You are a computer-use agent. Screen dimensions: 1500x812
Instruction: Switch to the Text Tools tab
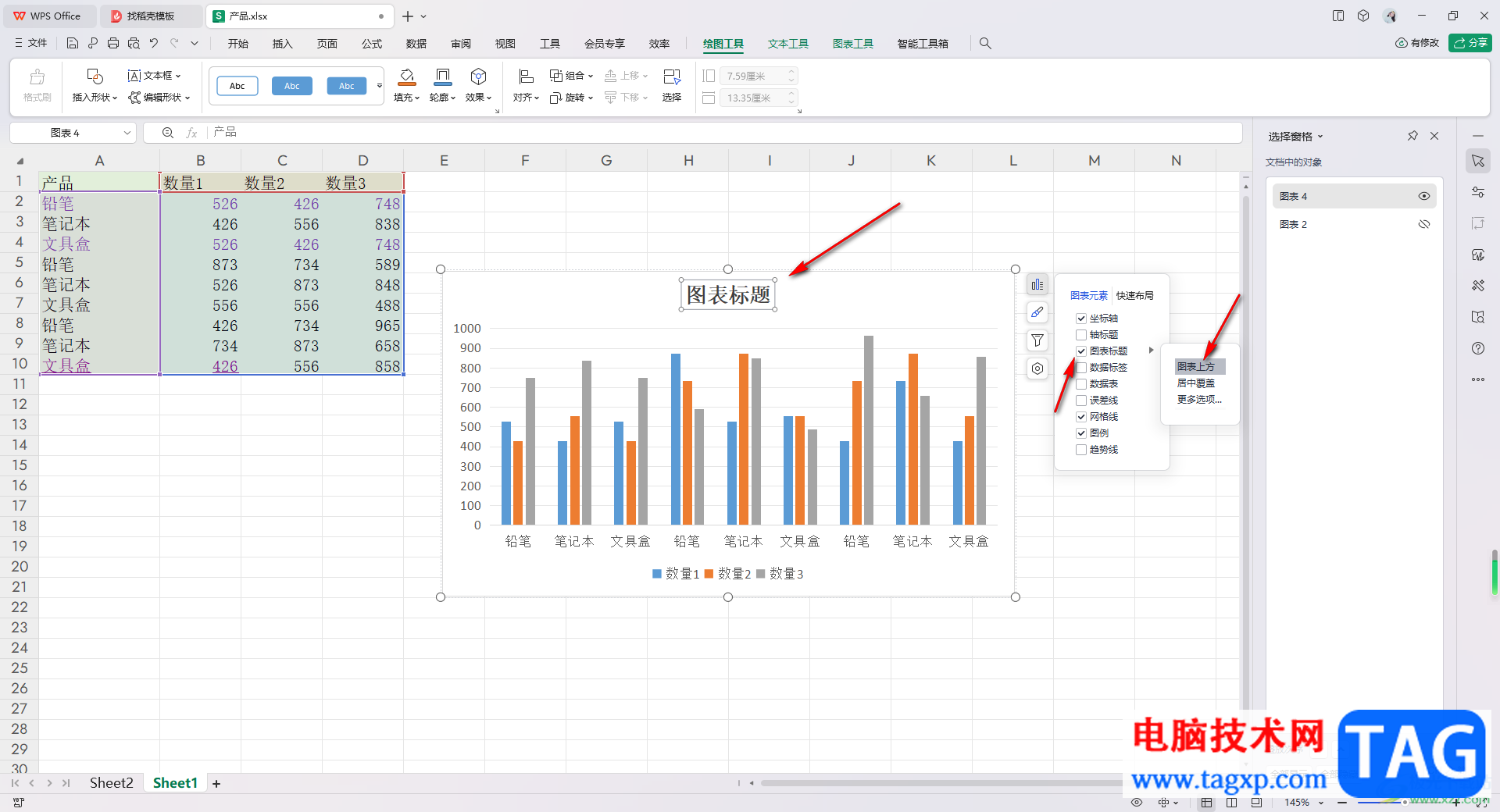click(787, 44)
